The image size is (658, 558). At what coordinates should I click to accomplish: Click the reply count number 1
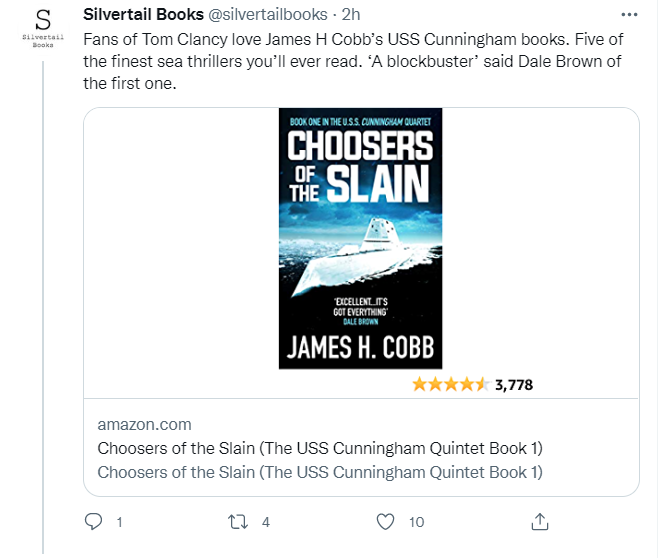pyautogui.click(x=119, y=521)
